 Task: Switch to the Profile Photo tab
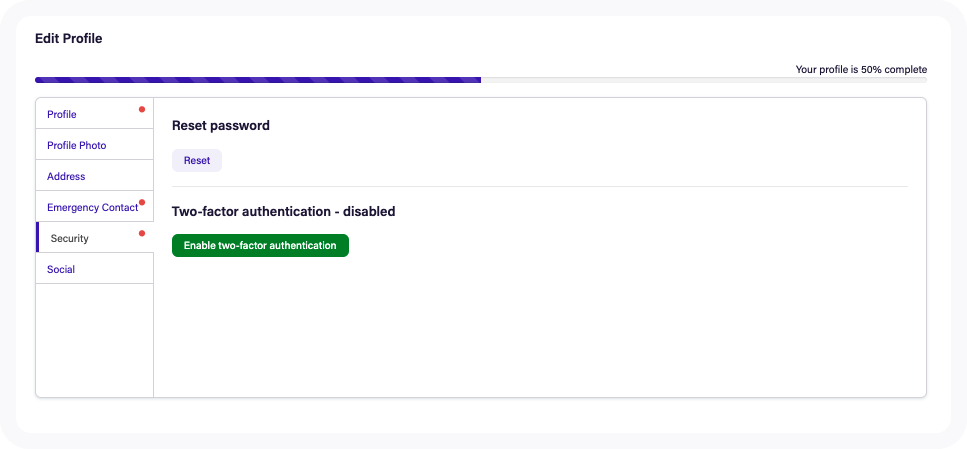[x=94, y=145]
